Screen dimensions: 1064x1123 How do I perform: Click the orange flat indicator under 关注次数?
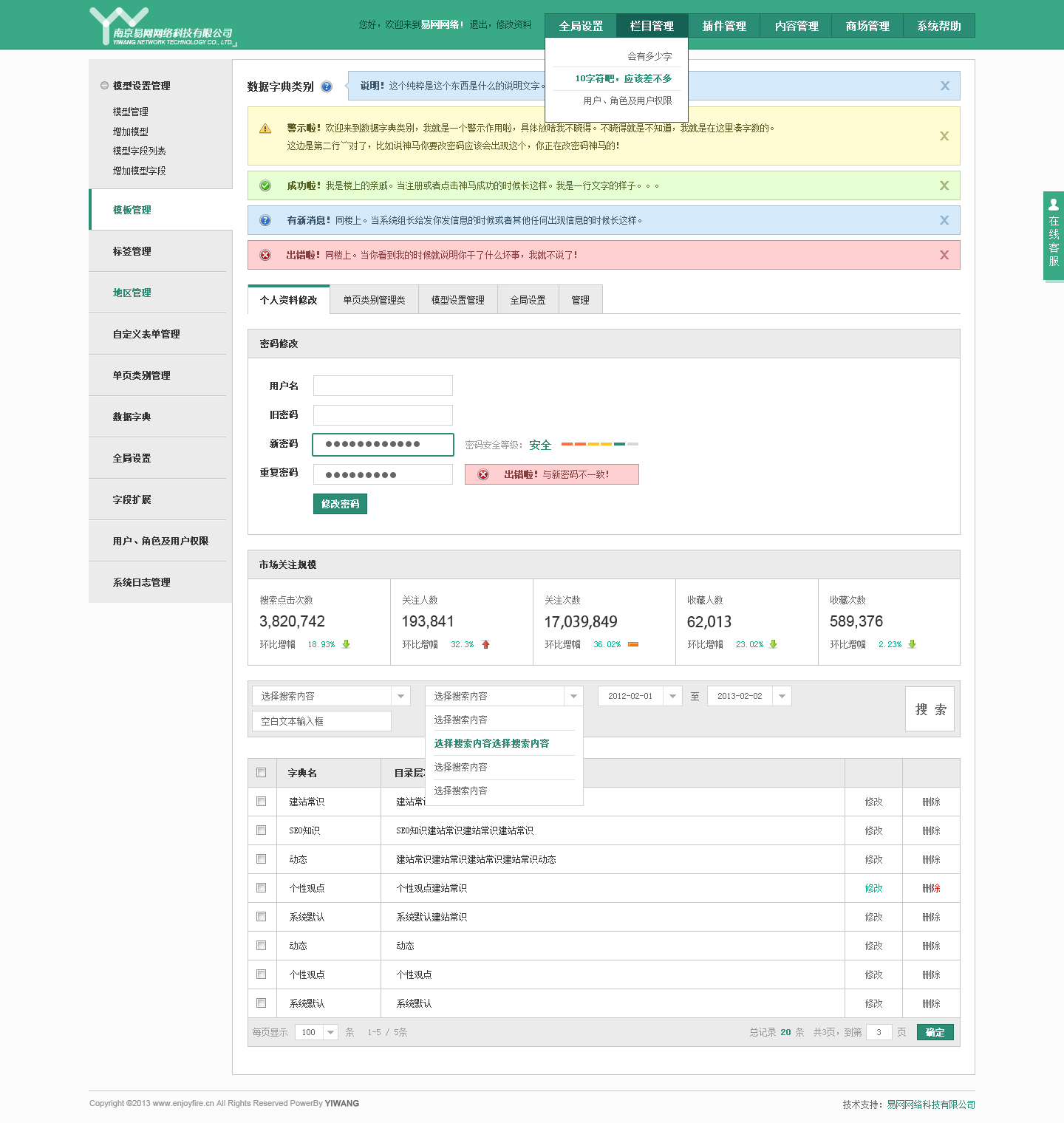coord(633,644)
